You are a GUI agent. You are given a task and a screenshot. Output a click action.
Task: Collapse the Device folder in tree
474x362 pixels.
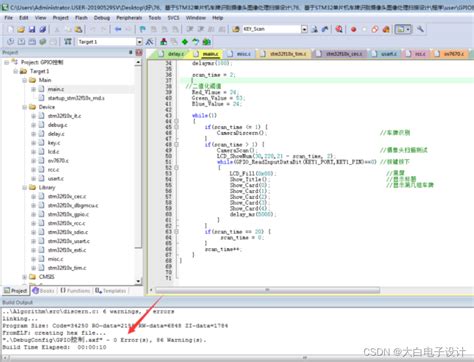[x=24, y=107]
